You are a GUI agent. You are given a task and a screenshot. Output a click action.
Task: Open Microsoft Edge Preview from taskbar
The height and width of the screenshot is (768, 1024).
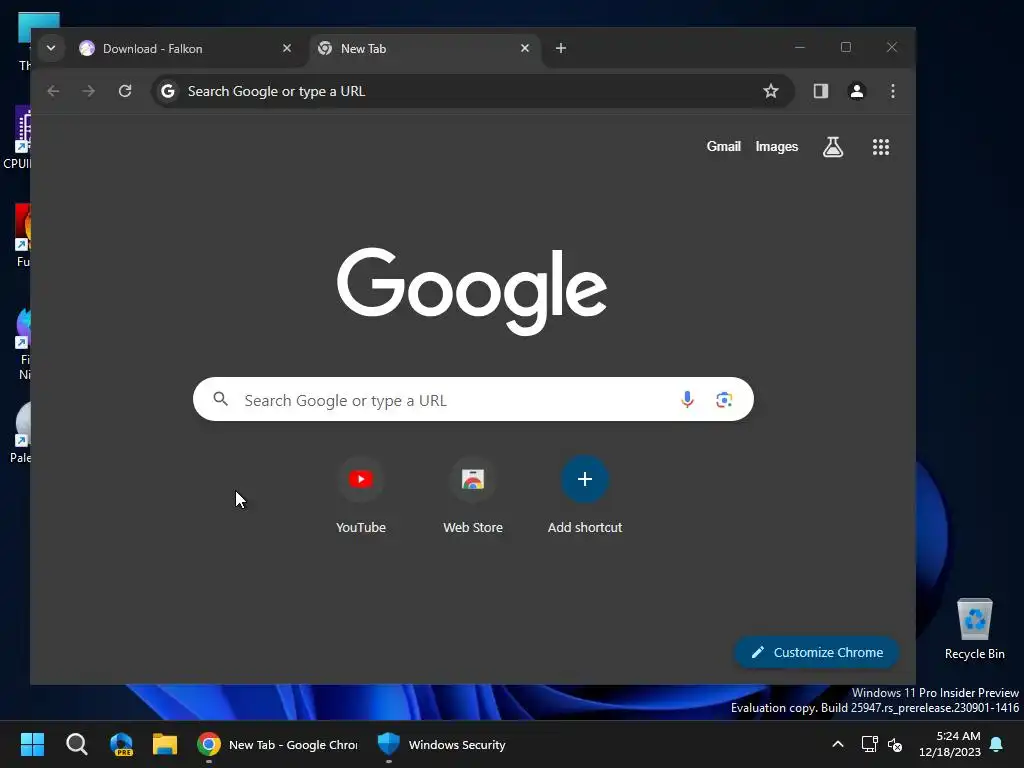click(x=121, y=744)
